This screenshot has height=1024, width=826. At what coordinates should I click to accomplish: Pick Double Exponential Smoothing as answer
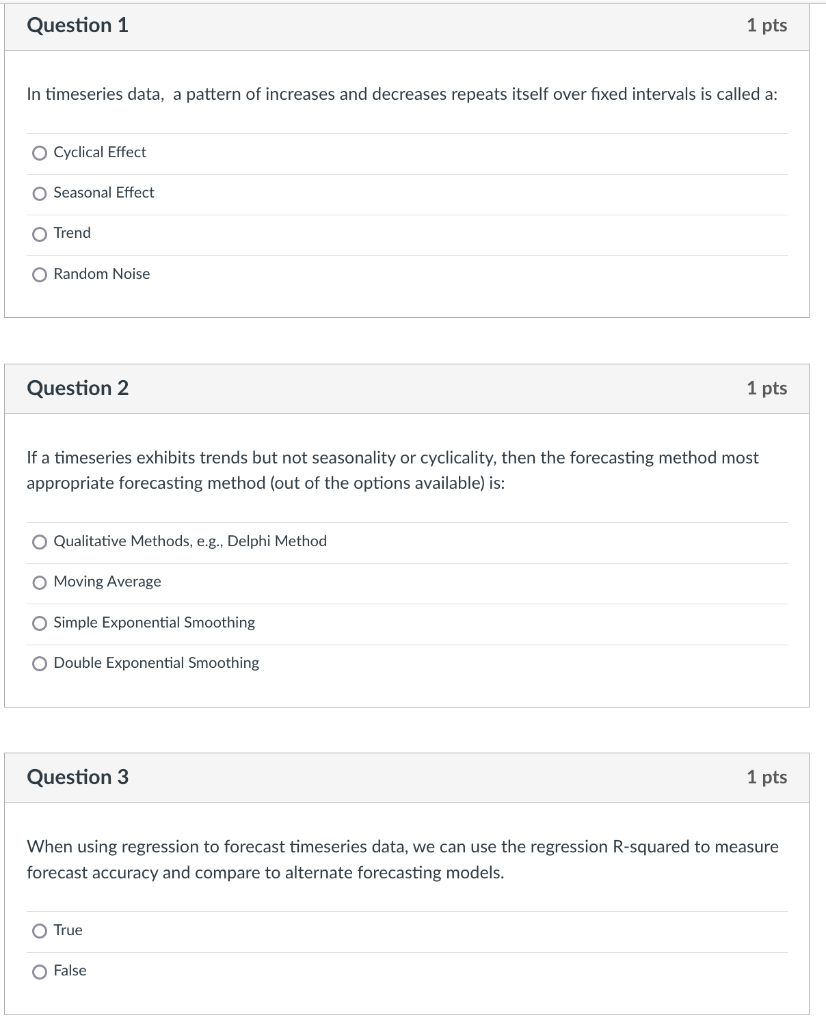tap(39, 663)
